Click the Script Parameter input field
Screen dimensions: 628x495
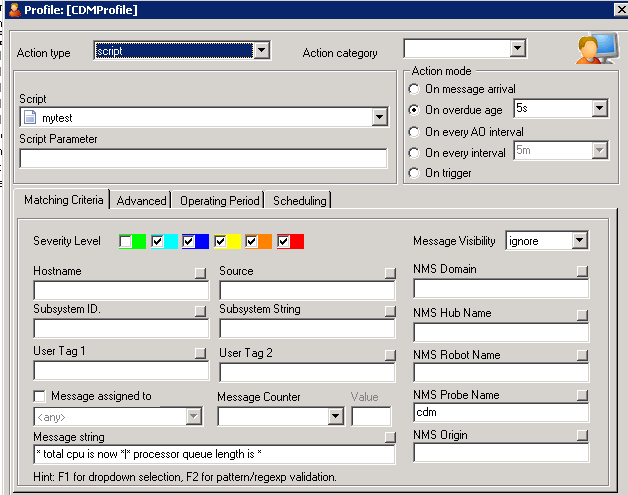tap(203, 158)
